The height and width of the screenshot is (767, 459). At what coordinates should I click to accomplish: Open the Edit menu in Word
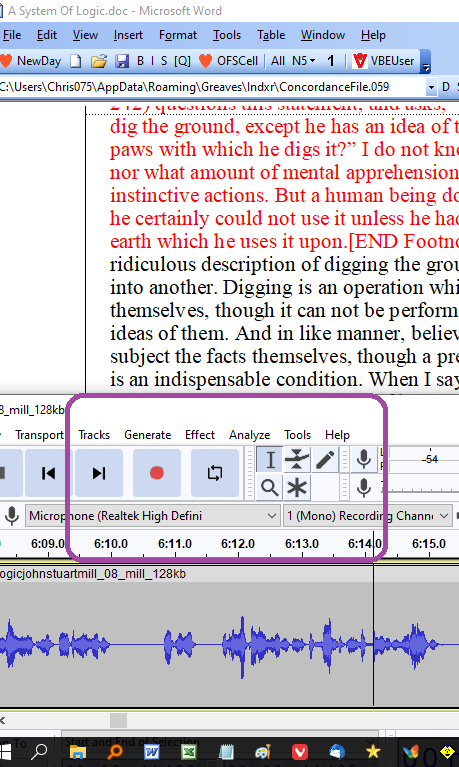point(47,35)
